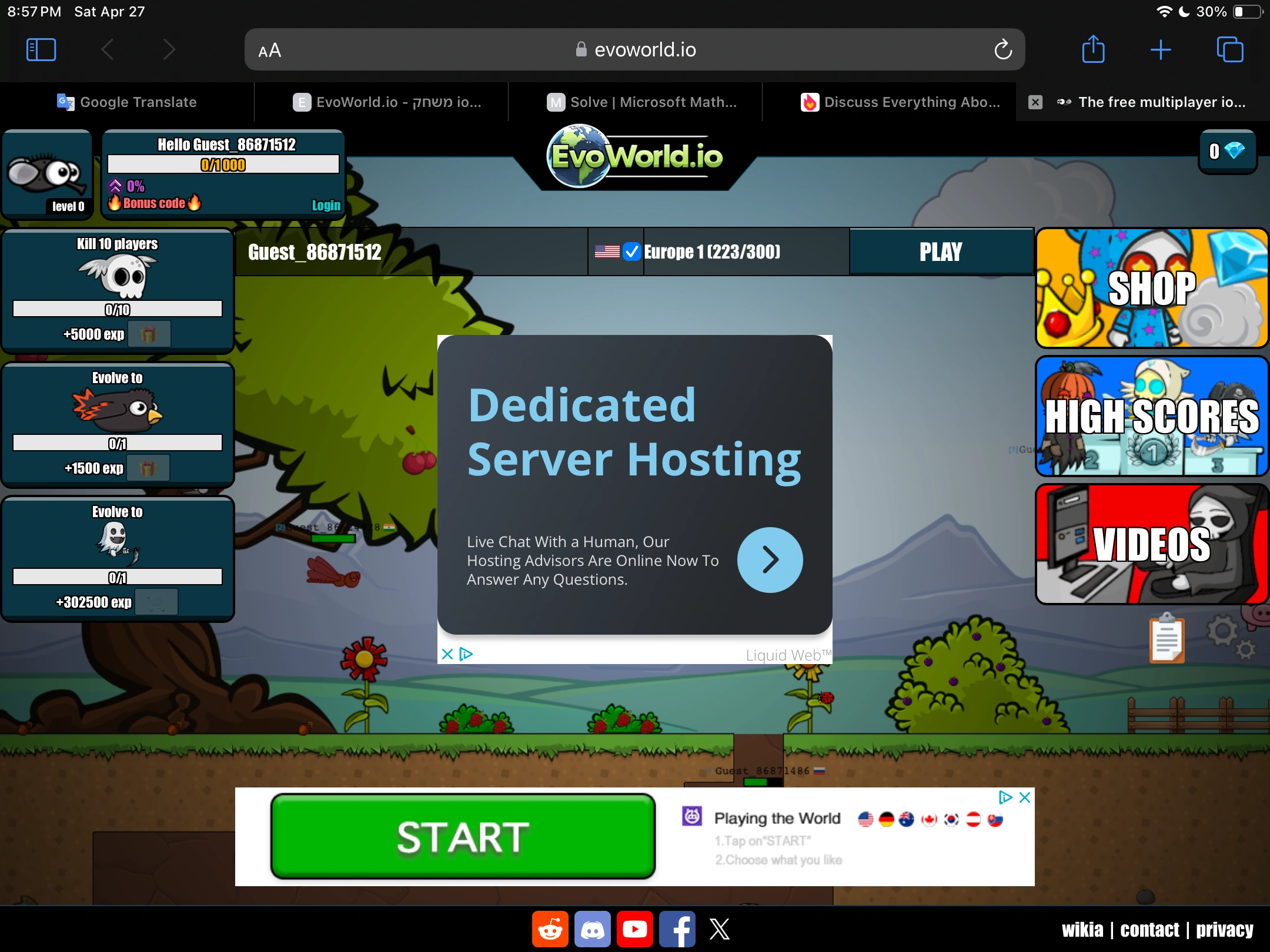Viewport: 1270px width, 952px height.
Task: Open the Facebook social icon
Action: [677, 929]
